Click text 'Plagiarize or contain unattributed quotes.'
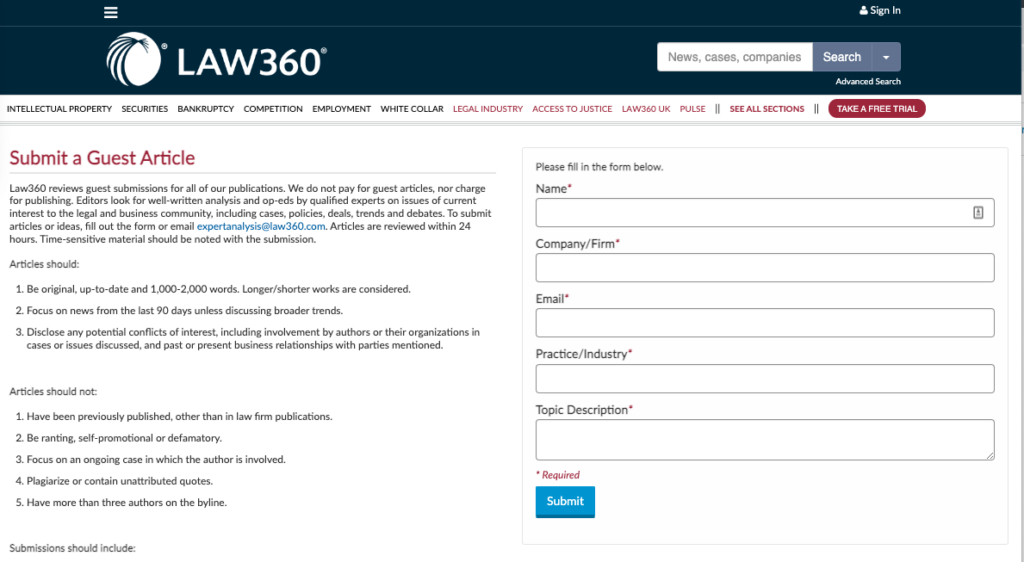Screen dimensions: 1024x562 tap(120, 481)
